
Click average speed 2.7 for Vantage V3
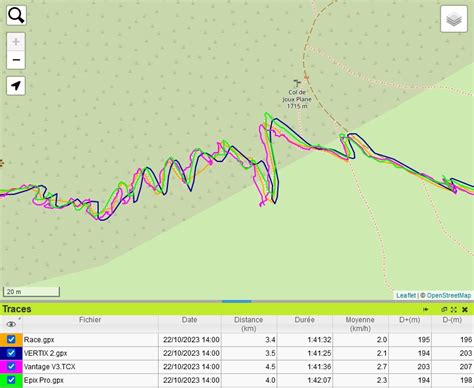point(382,367)
